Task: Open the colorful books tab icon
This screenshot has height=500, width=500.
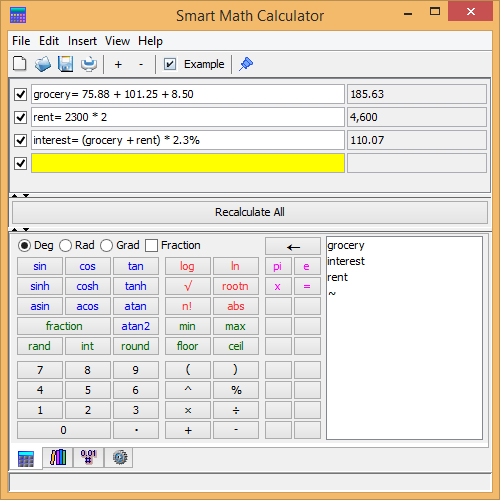Action: coord(58,457)
